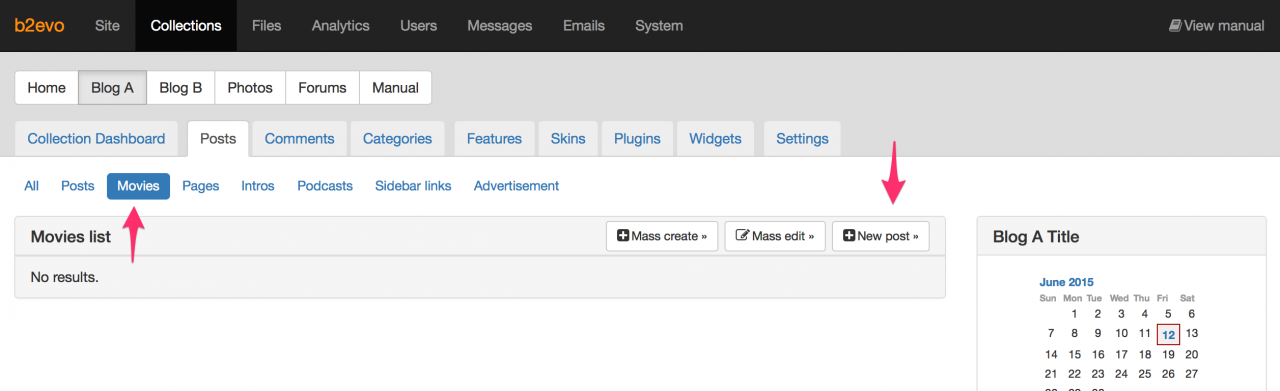The image size is (1280, 391).
Task: Open the Site menu
Action: click(107, 26)
